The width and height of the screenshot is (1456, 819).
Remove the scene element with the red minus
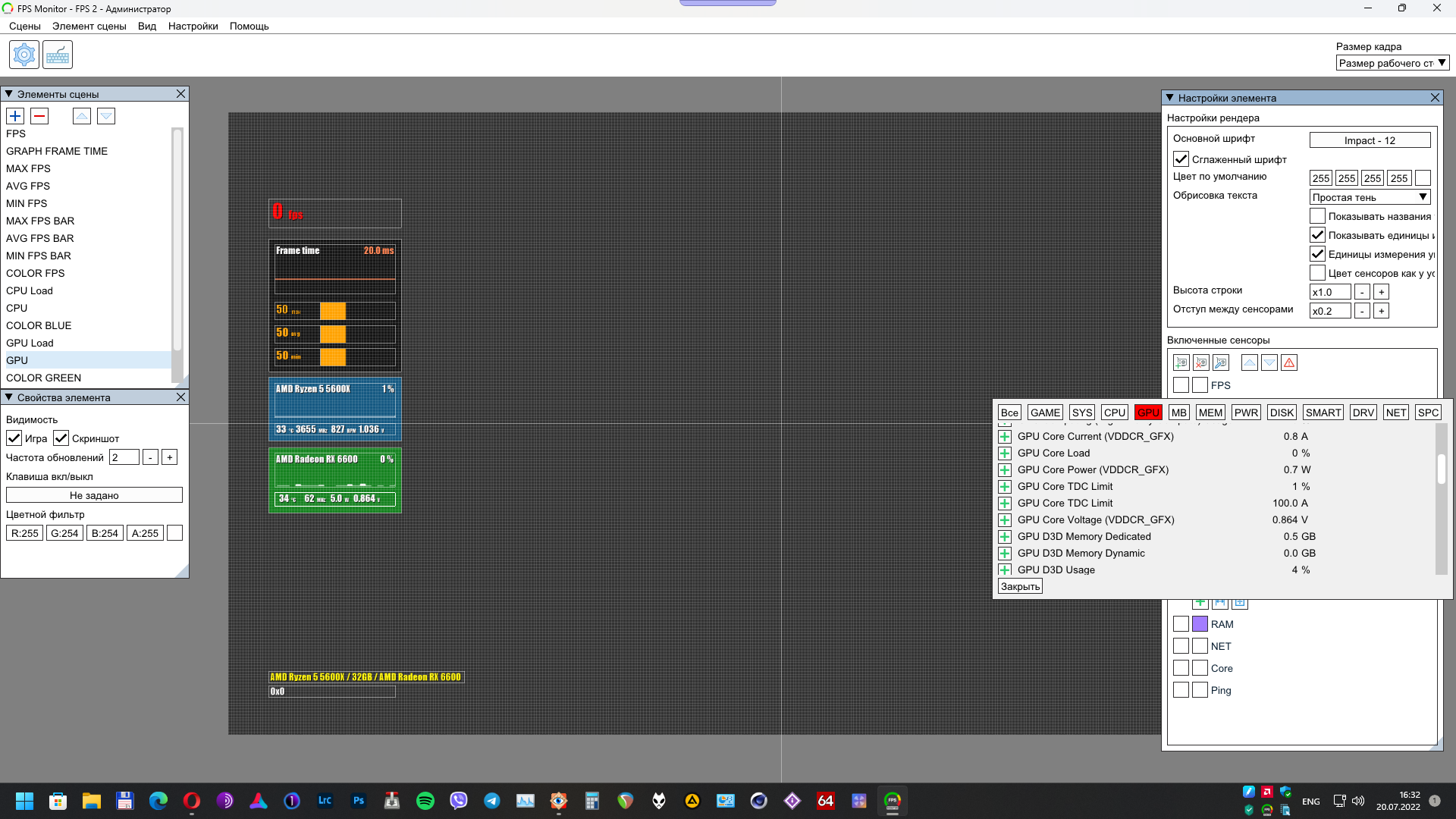[x=39, y=116]
